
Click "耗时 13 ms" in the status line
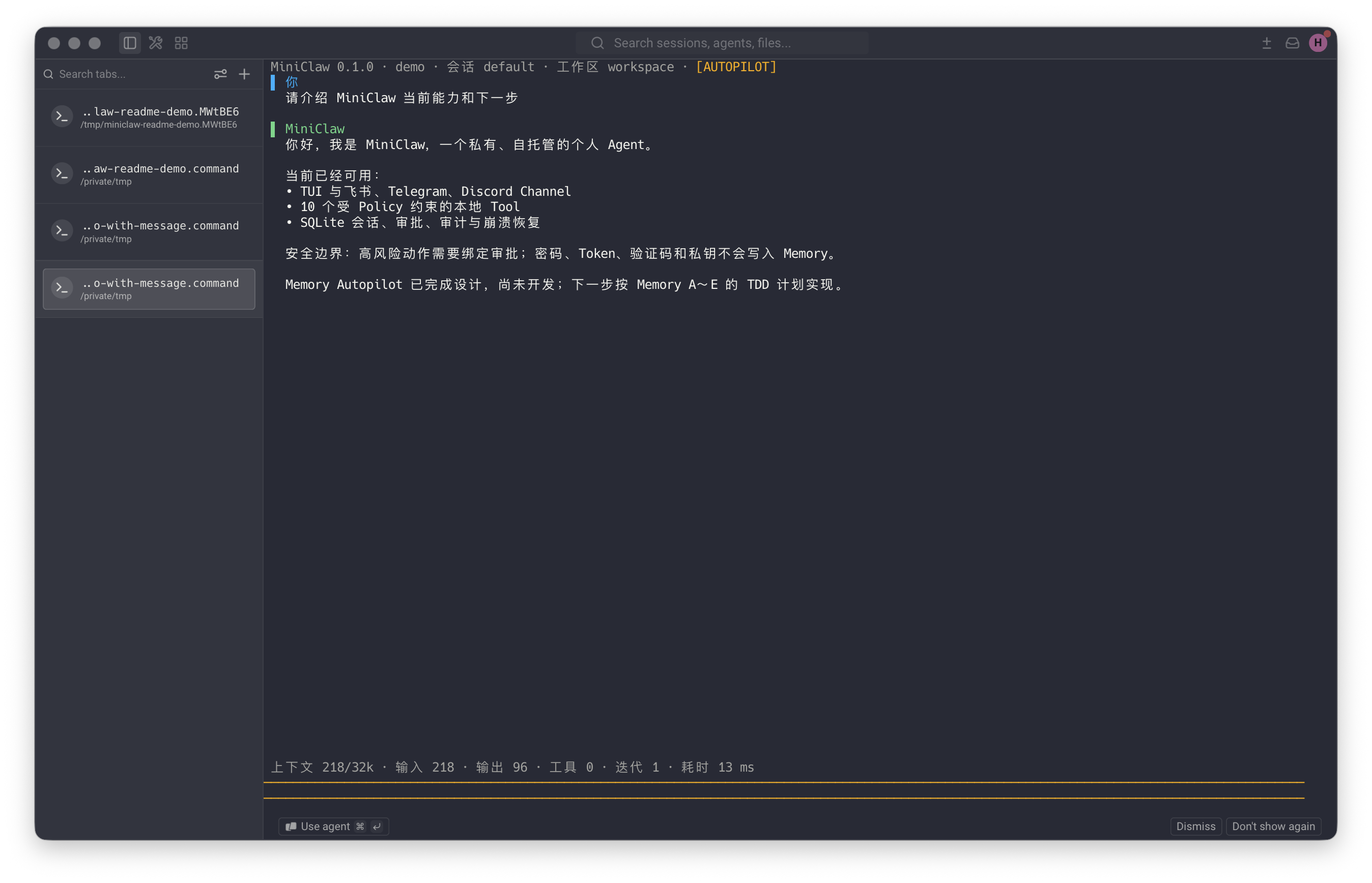[718, 767]
